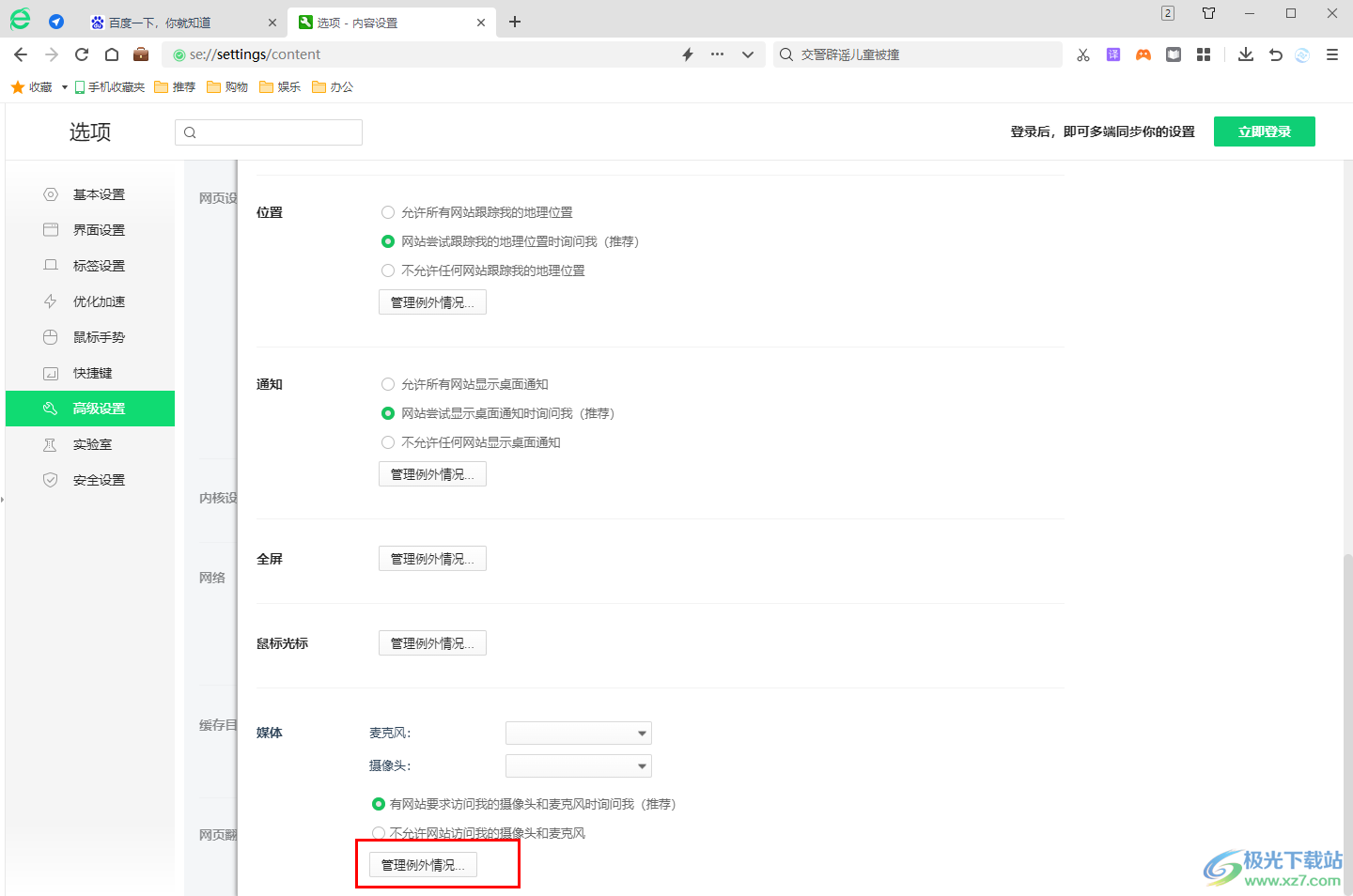Click the blue globe icon in the toolbar
This screenshot has width=1353, height=896.
click(x=1302, y=54)
